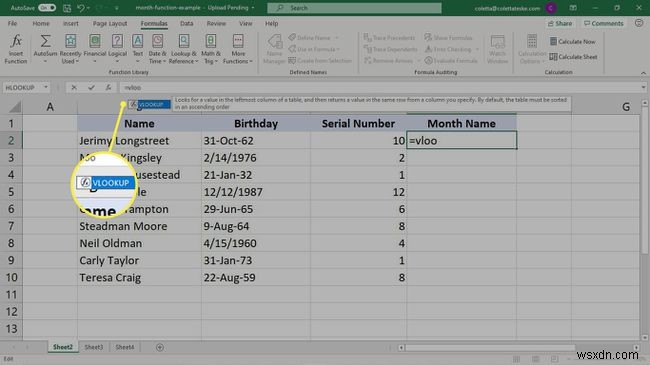Open the Name Manager
The height and width of the screenshot is (365, 650).
click(x=274, y=49)
